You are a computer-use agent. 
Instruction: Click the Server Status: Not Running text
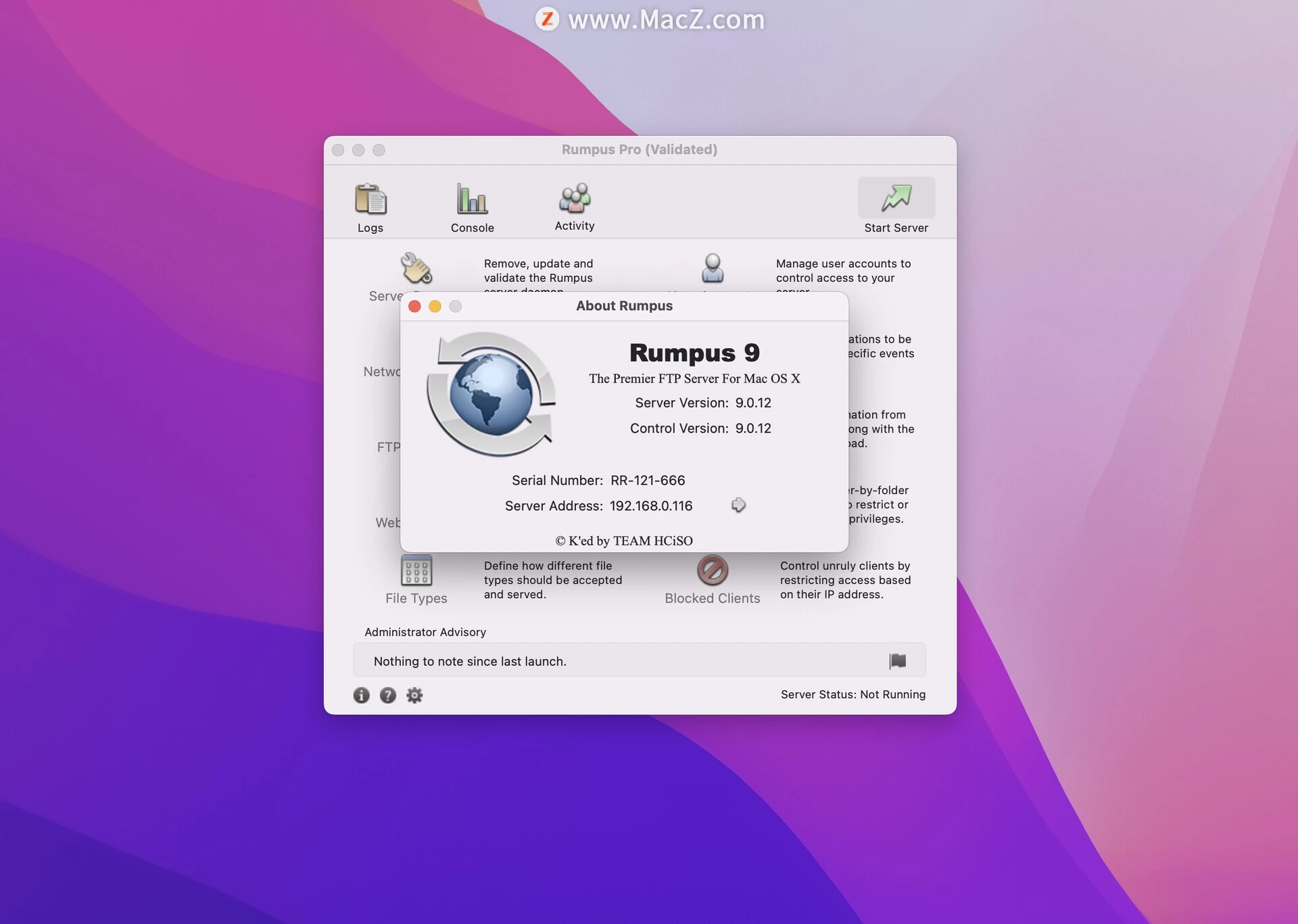853,694
